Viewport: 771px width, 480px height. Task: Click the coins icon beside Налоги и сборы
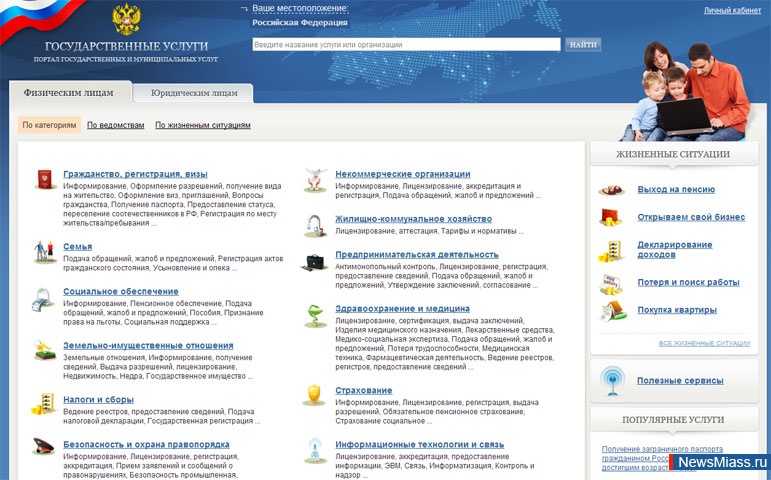click(x=44, y=404)
